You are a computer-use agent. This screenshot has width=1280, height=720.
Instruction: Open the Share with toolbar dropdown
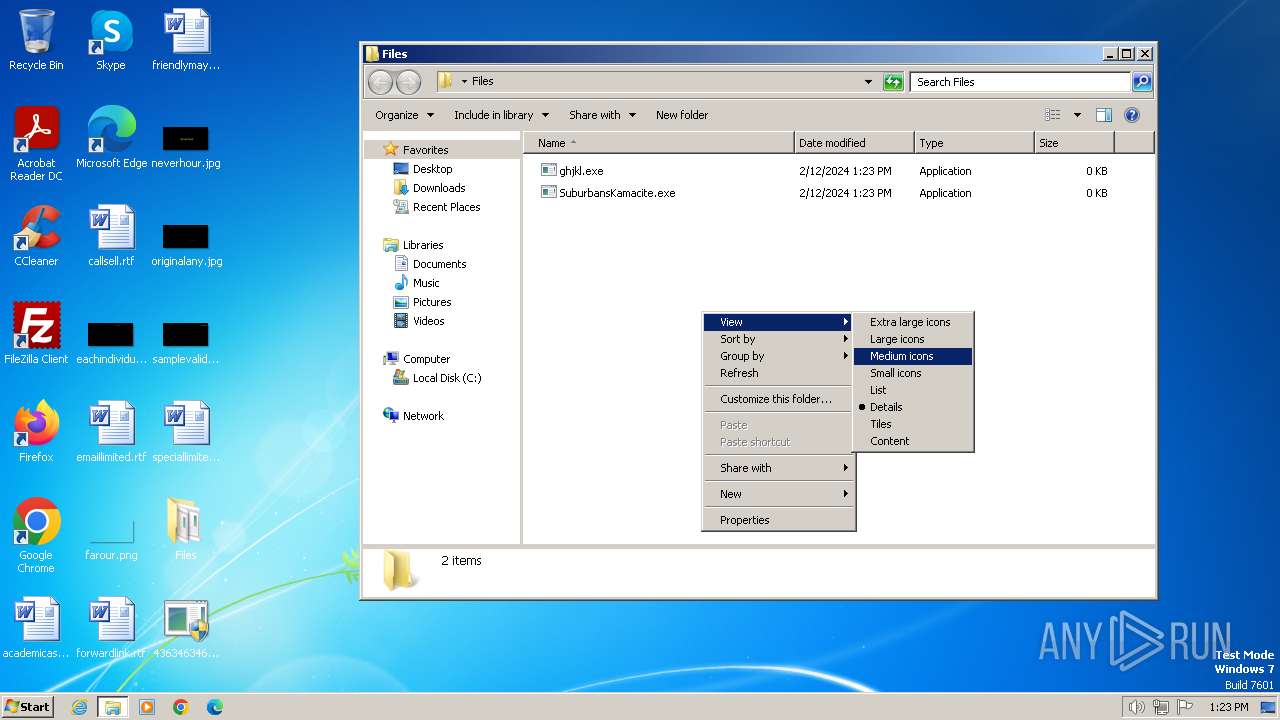pos(602,115)
